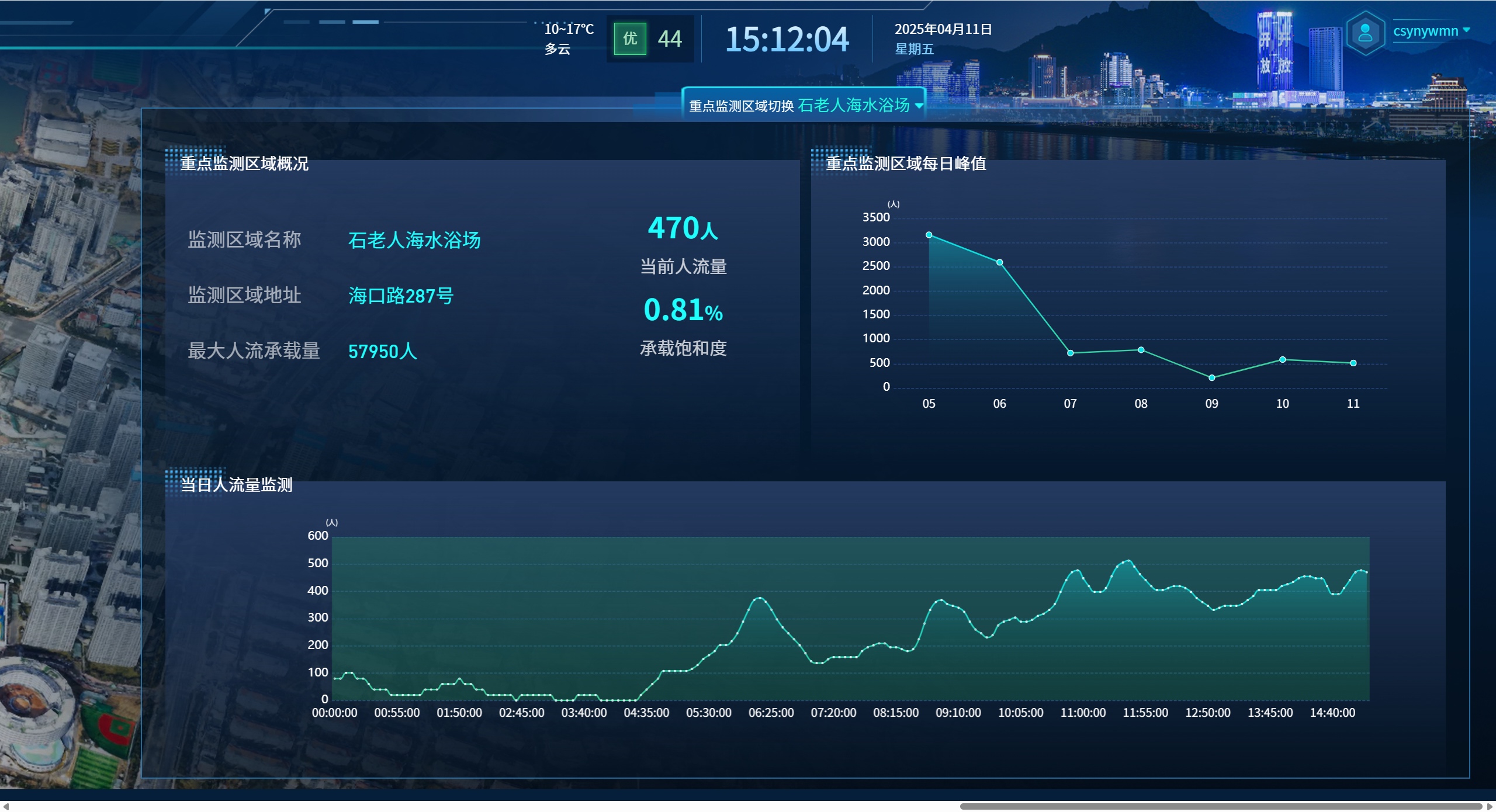The image size is (1496, 812).
Task: Click the current flow value 470人
Action: pyautogui.click(x=683, y=228)
